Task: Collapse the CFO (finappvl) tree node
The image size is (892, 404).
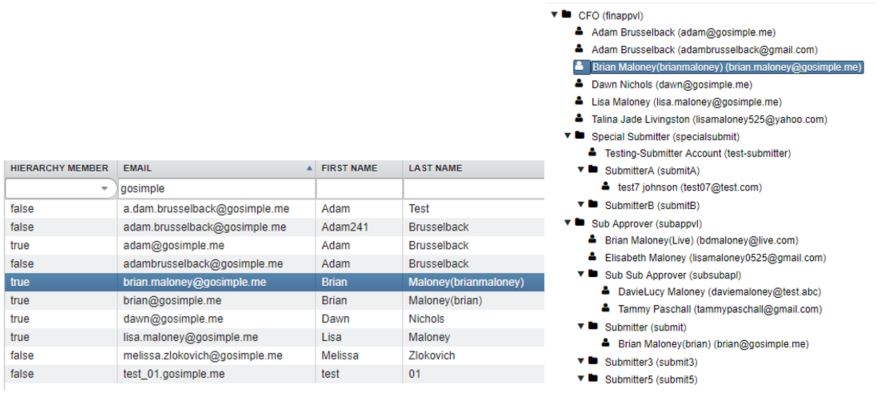Action: pos(554,15)
